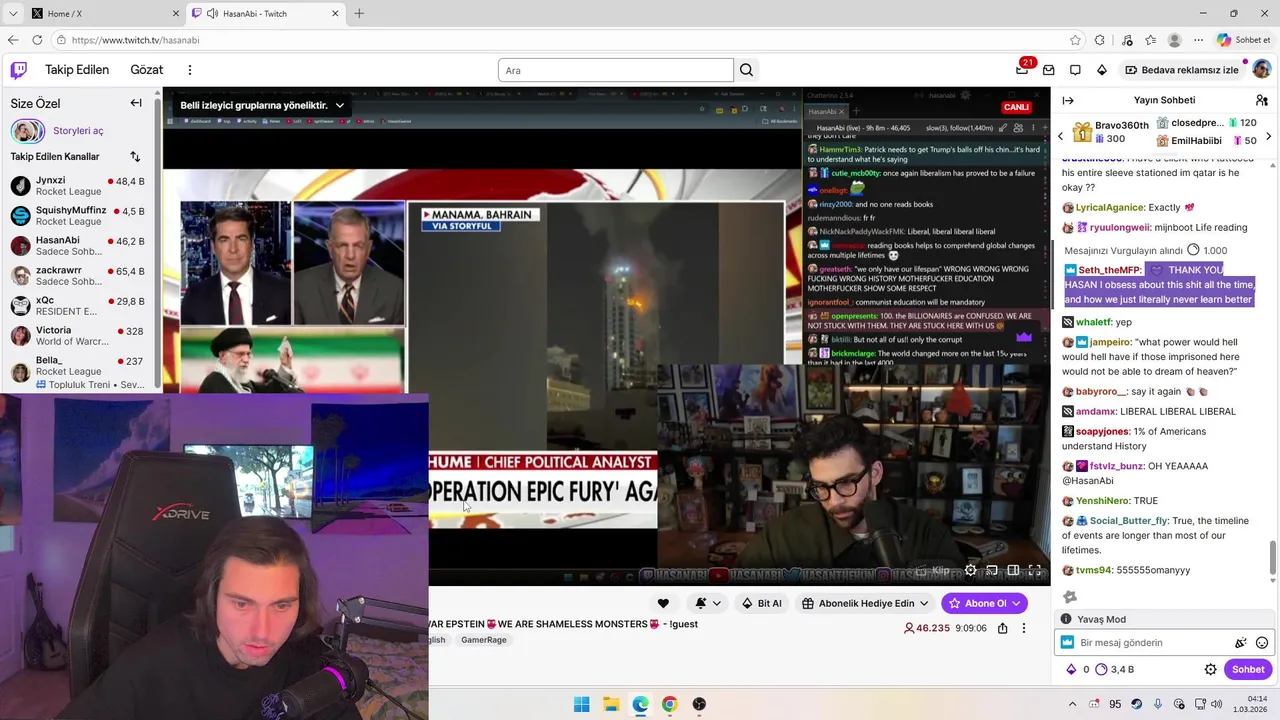Sort the Takip Edilen Kanallar list
The height and width of the screenshot is (720, 1280).
(135, 157)
